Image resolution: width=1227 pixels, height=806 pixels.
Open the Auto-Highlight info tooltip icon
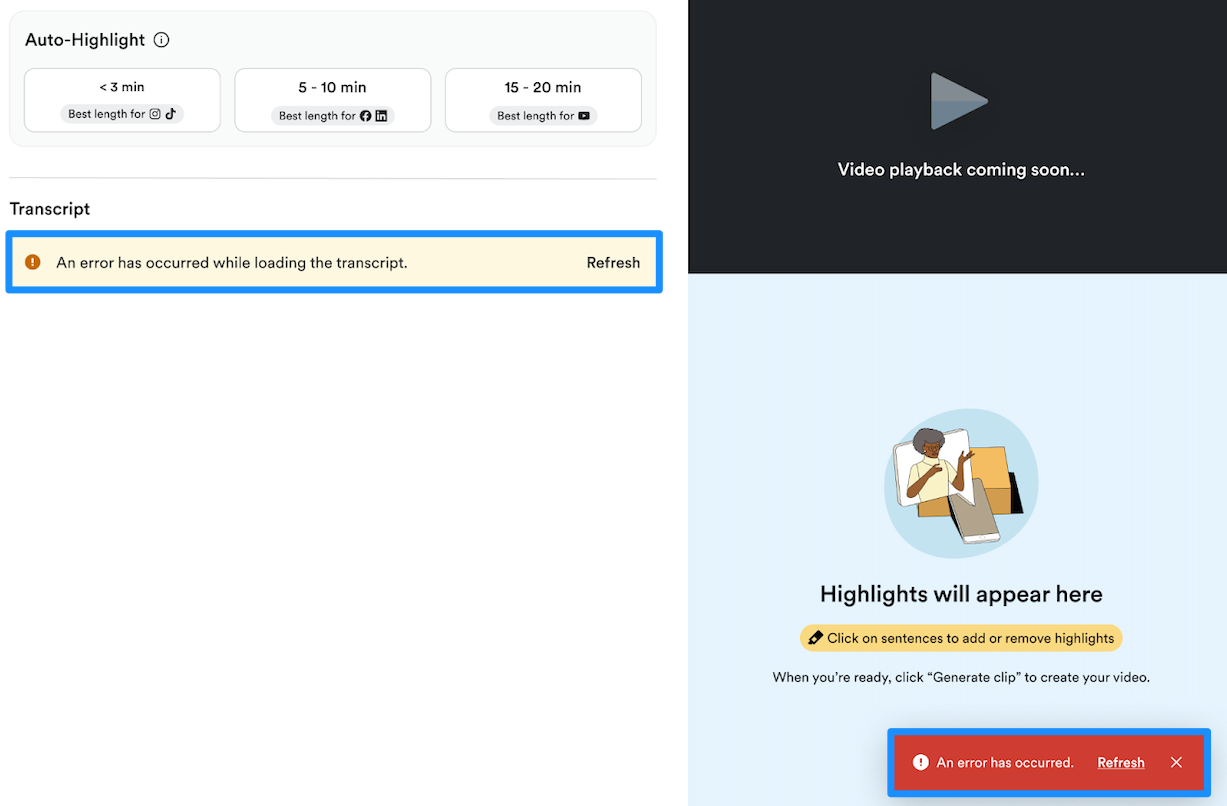pos(162,40)
